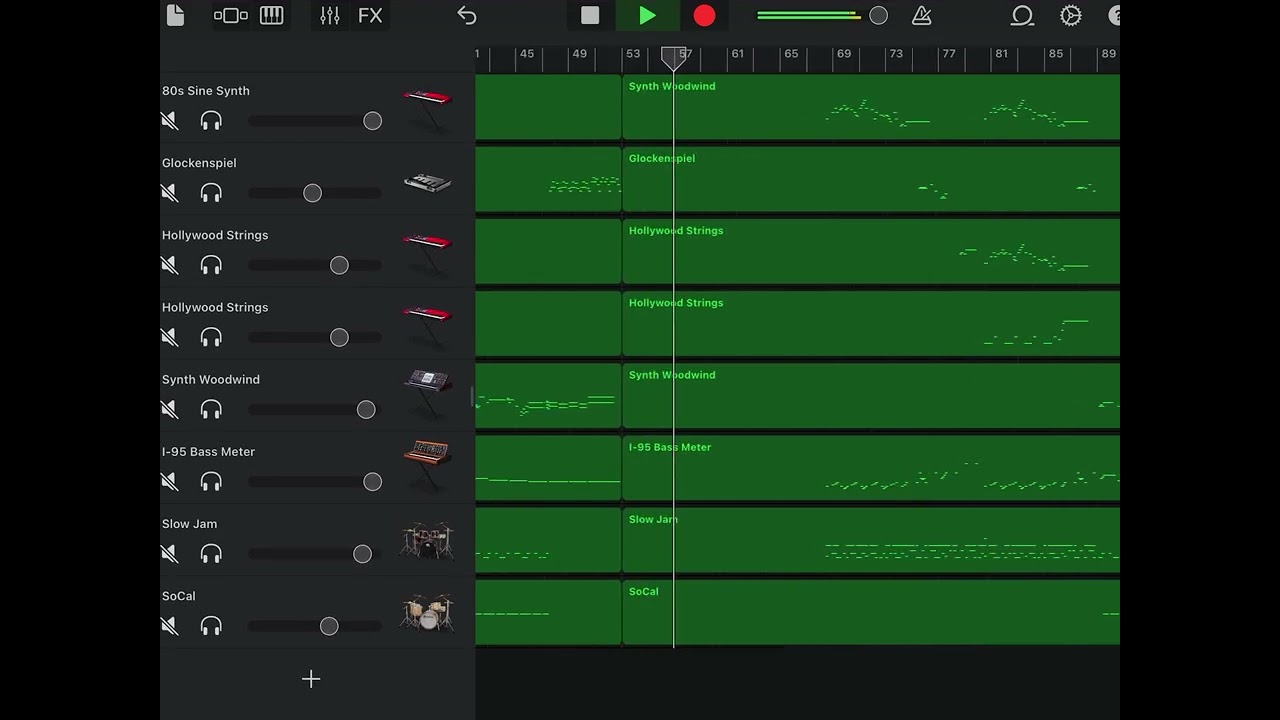Select the Glockenspiel region starting bar 53
The height and width of the screenshot is (720, 1280).
[871, 179]
